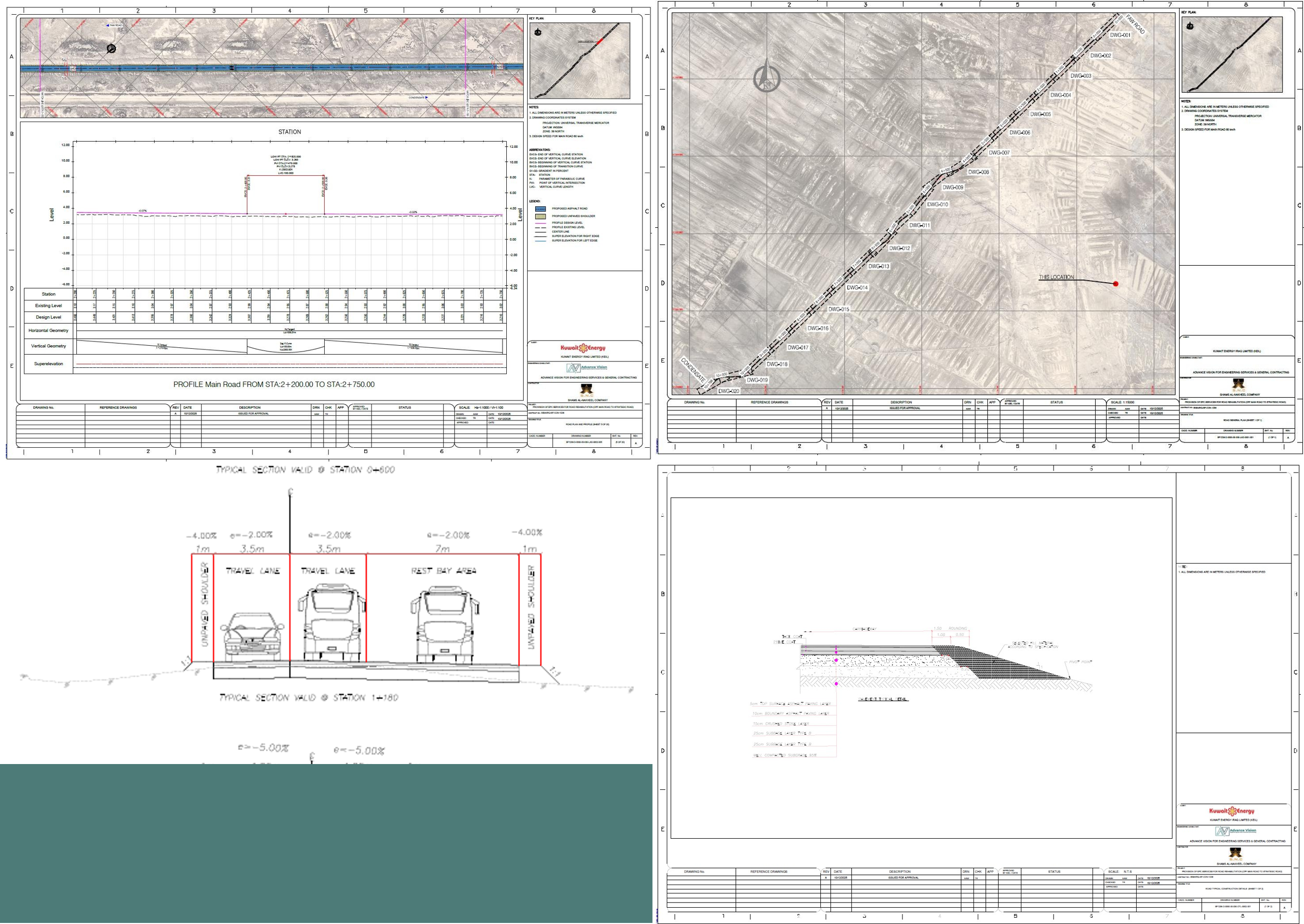The height and width of the screenshot is (924, 1304).
Task: Click the black compass symbol on plan strip
Action: coord(112,48)
